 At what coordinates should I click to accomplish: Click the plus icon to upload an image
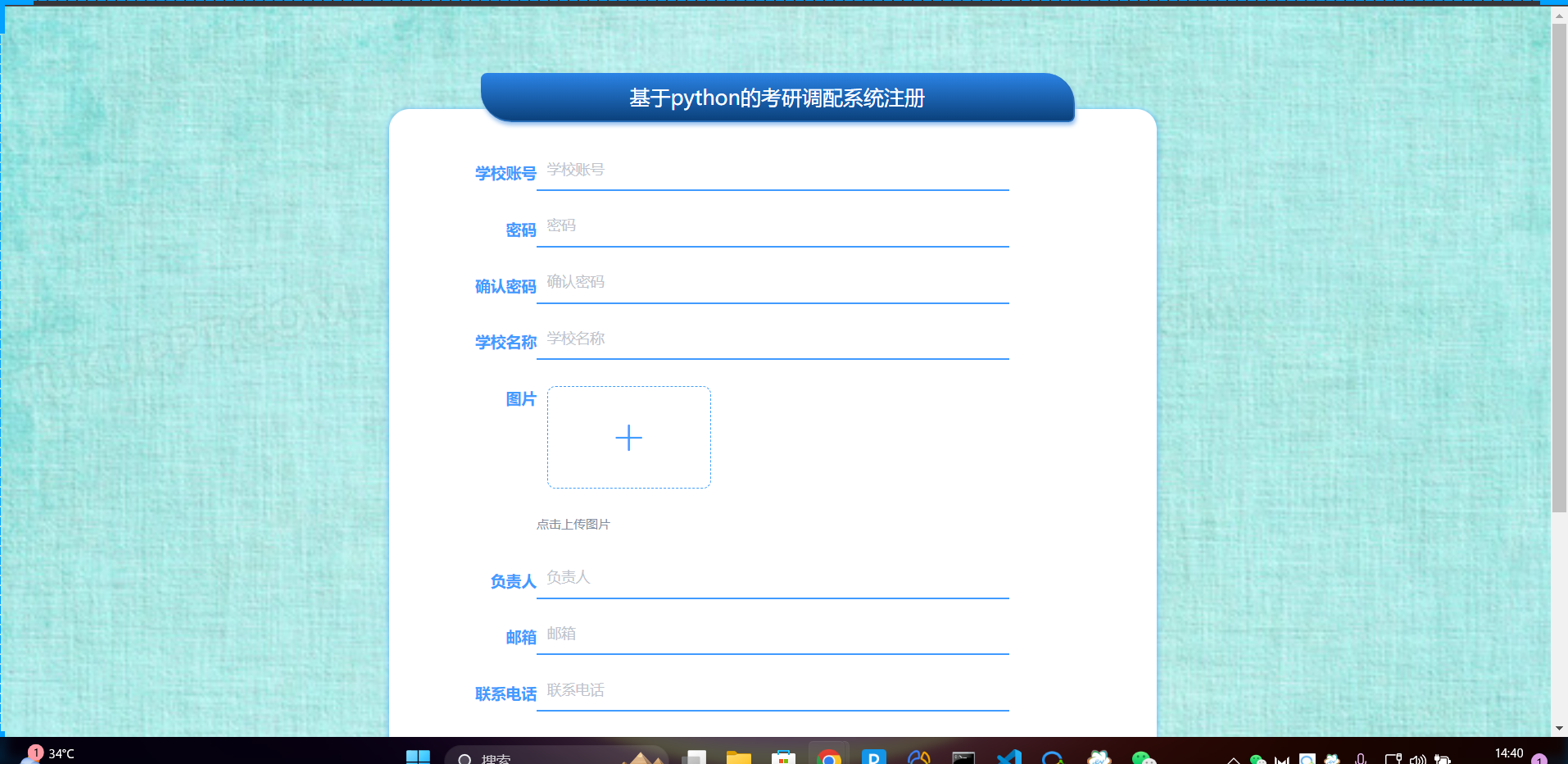click(628, 438)
